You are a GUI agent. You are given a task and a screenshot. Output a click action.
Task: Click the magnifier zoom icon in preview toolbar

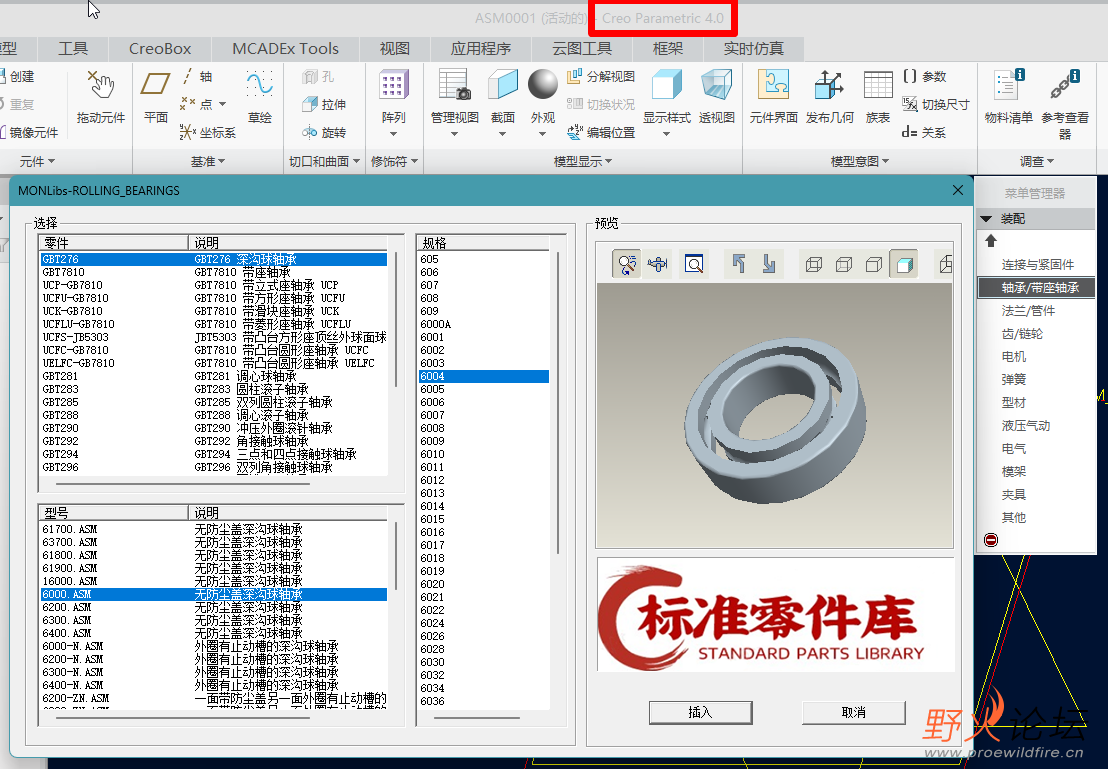point(694,263)
